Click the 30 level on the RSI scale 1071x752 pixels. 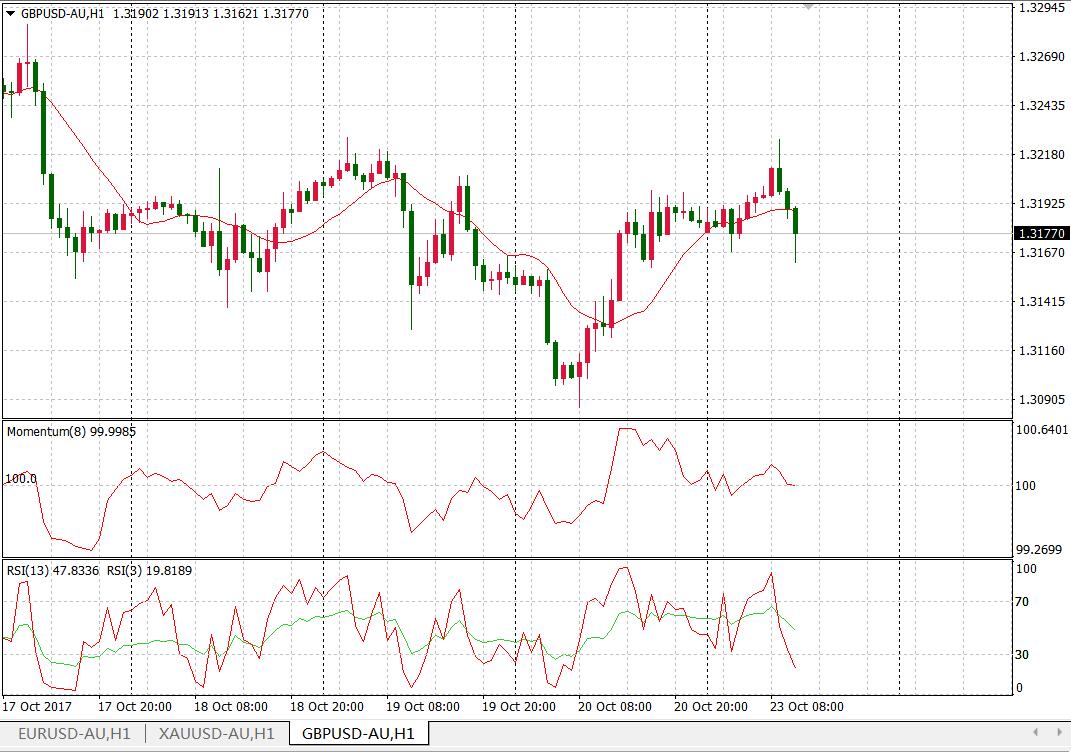tap(1022, 654)
